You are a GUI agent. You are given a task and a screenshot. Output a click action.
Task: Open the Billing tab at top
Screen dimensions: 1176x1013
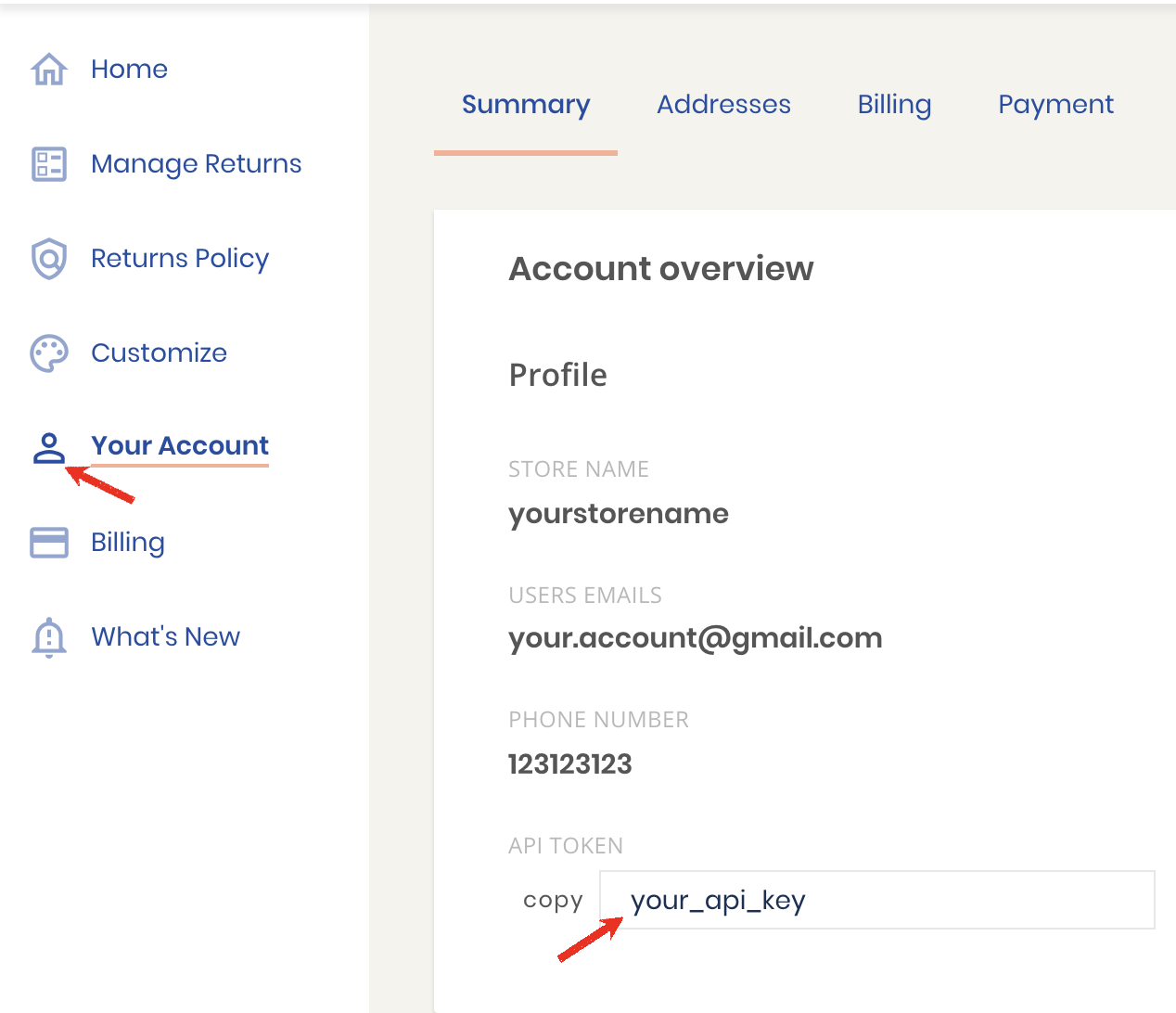[894, 105]
